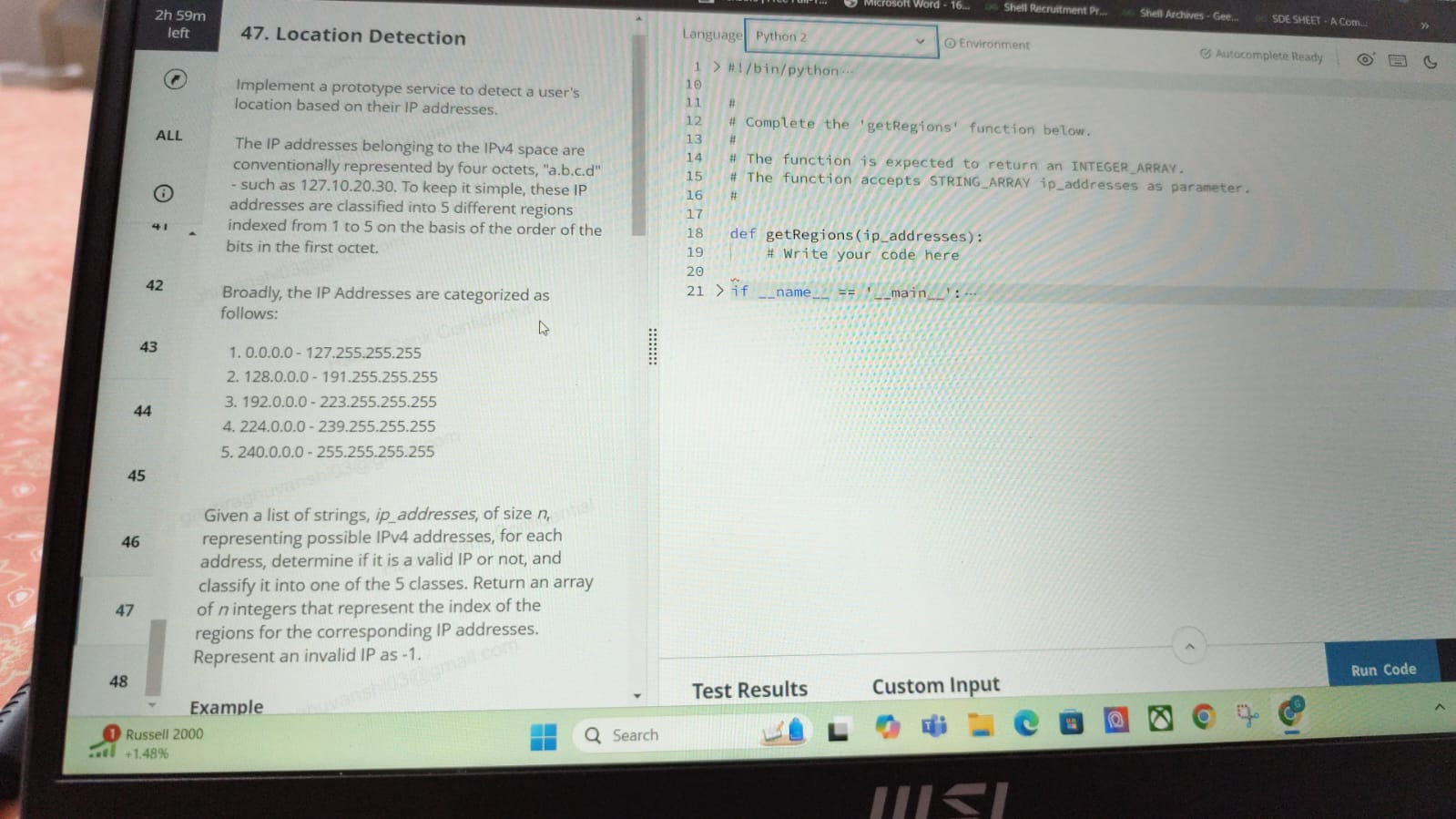
Task: Show hidden system tray icons
Action: [1440, 706]
